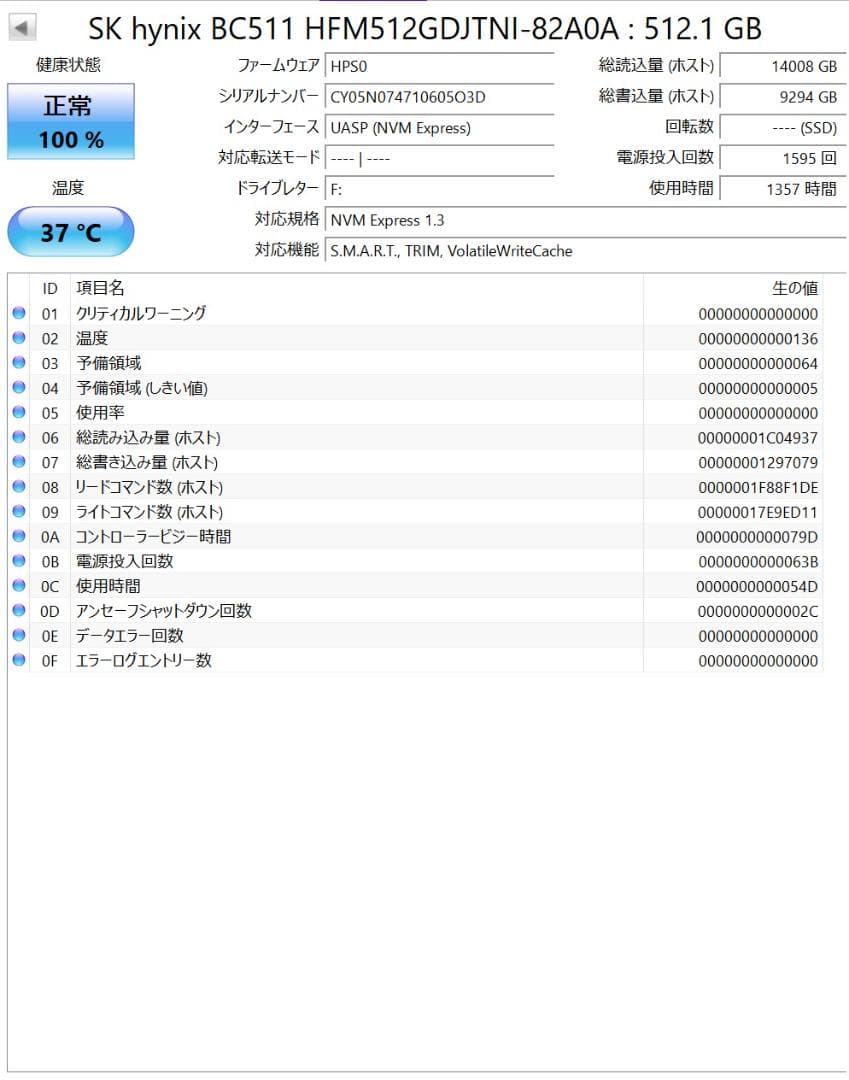This screenshot has width=849, height=1080.
Task: Click the previous disk arrow button
Action: point(22,28)
